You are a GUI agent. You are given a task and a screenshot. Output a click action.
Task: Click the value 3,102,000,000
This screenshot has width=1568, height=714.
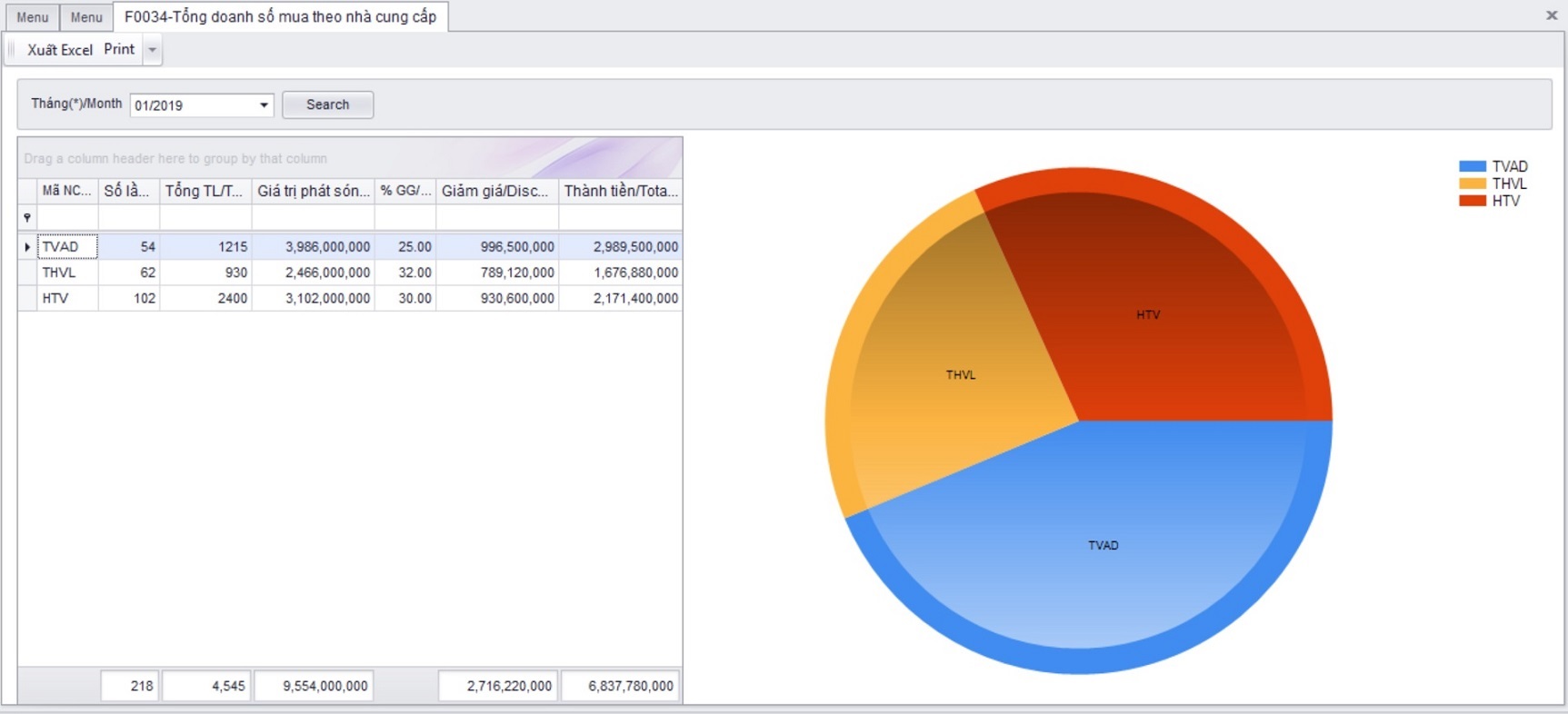314,298
